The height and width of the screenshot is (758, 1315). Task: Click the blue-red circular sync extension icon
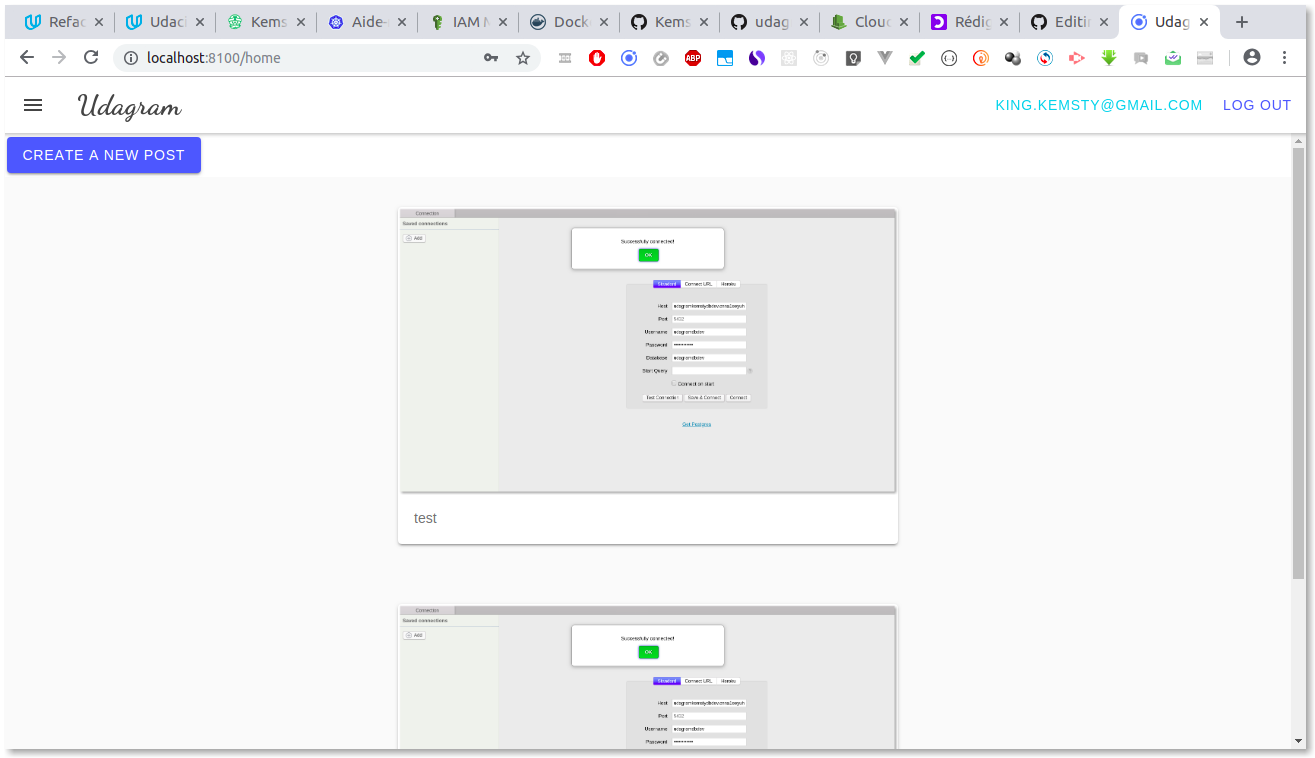pyautogui.click(x=1045, y=58)
